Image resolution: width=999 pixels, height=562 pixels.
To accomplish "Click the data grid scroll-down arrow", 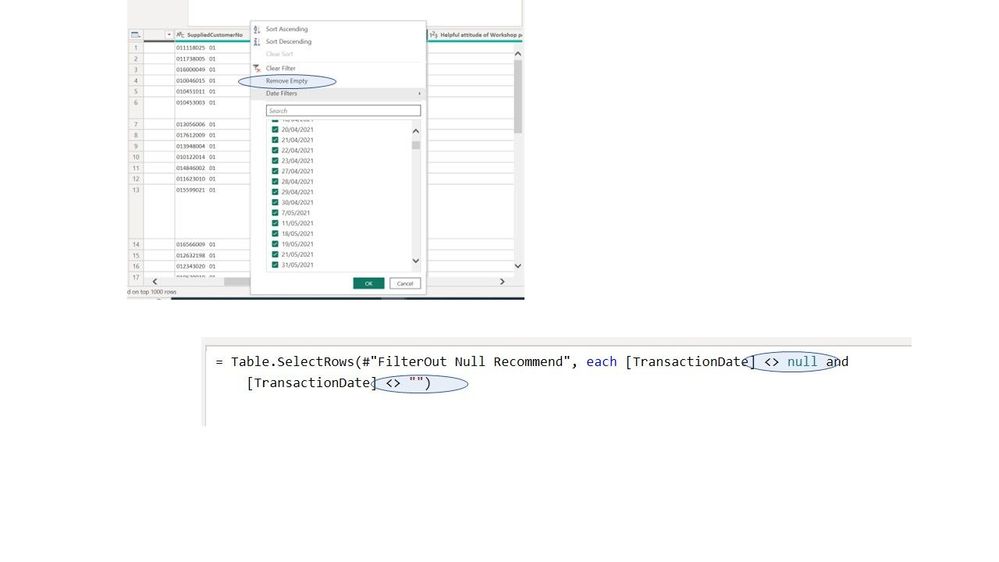I will [518, 266].
